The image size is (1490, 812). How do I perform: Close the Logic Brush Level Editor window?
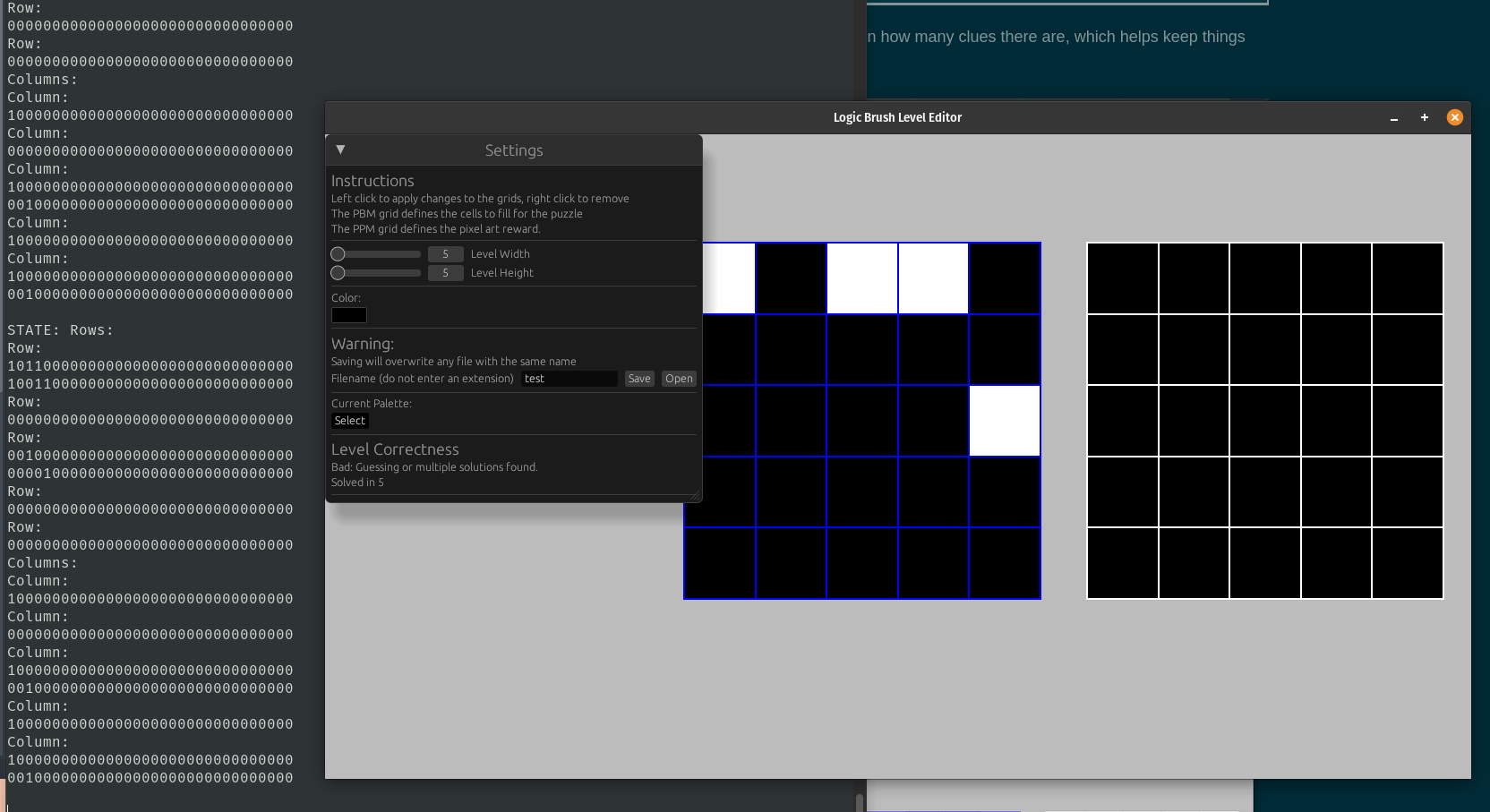point(1455,117)
